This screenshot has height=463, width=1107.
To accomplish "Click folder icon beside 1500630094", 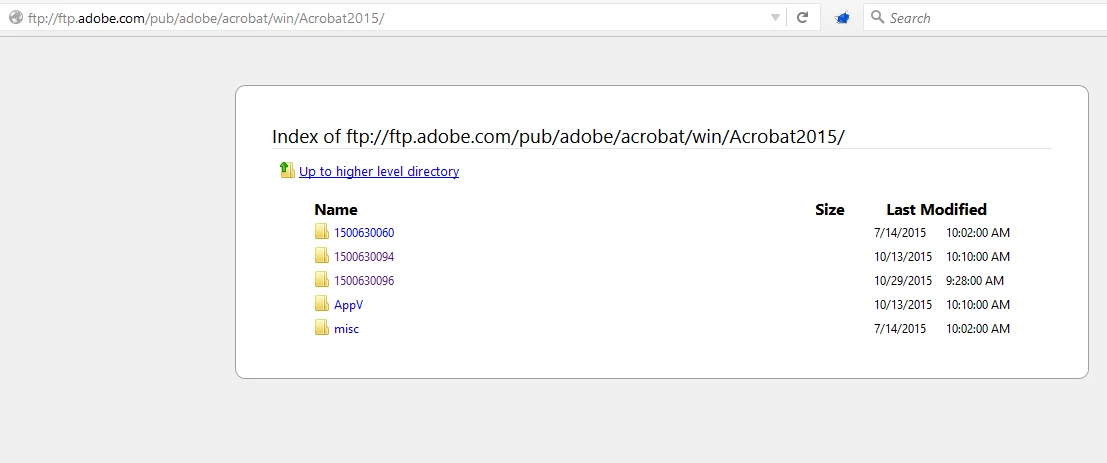I will coord(322,256).
